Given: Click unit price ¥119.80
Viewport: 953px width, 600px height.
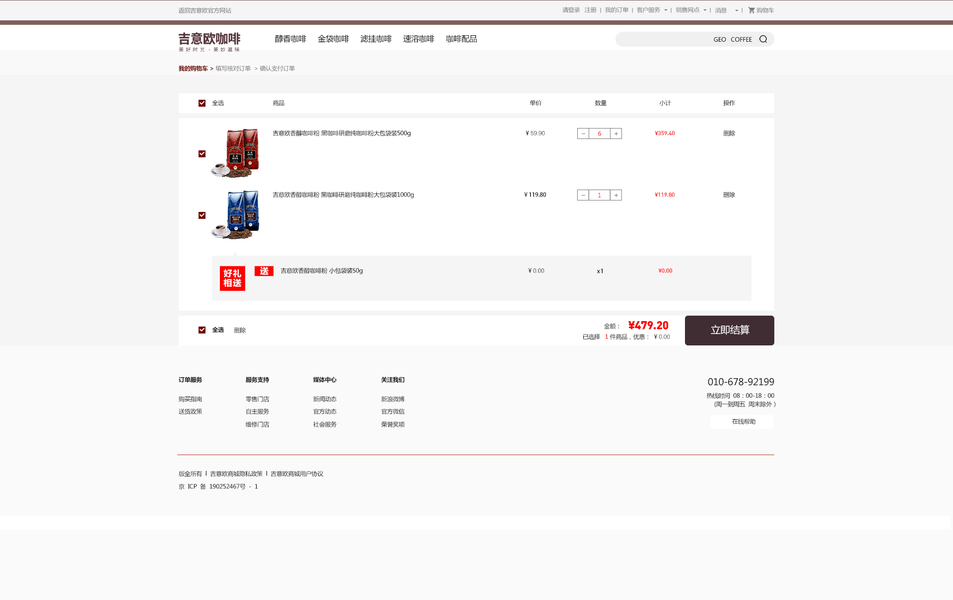Looking at the screenshot, I should click(535, 195).
